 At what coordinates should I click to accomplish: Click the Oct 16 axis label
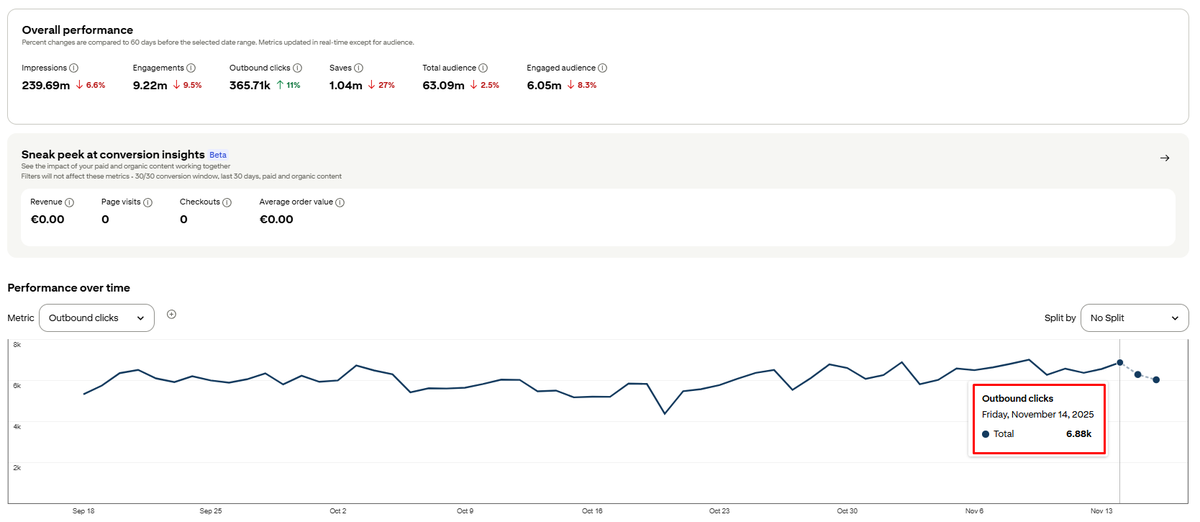pyautogui.click(x=592, y=511)
